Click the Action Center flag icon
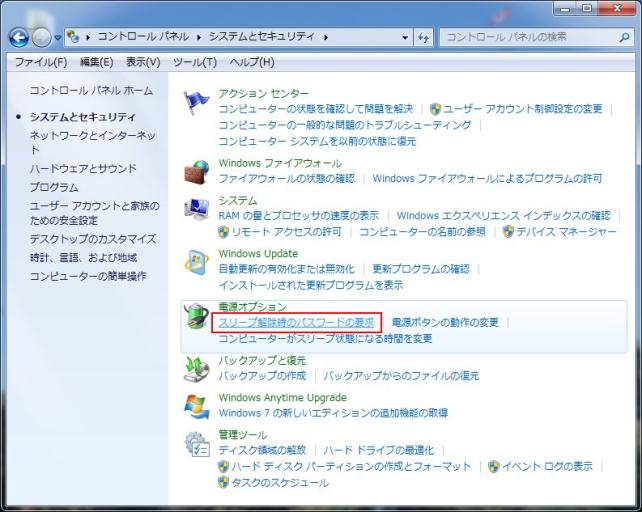Viewport: 642px width, 512px height. (196, 102)
